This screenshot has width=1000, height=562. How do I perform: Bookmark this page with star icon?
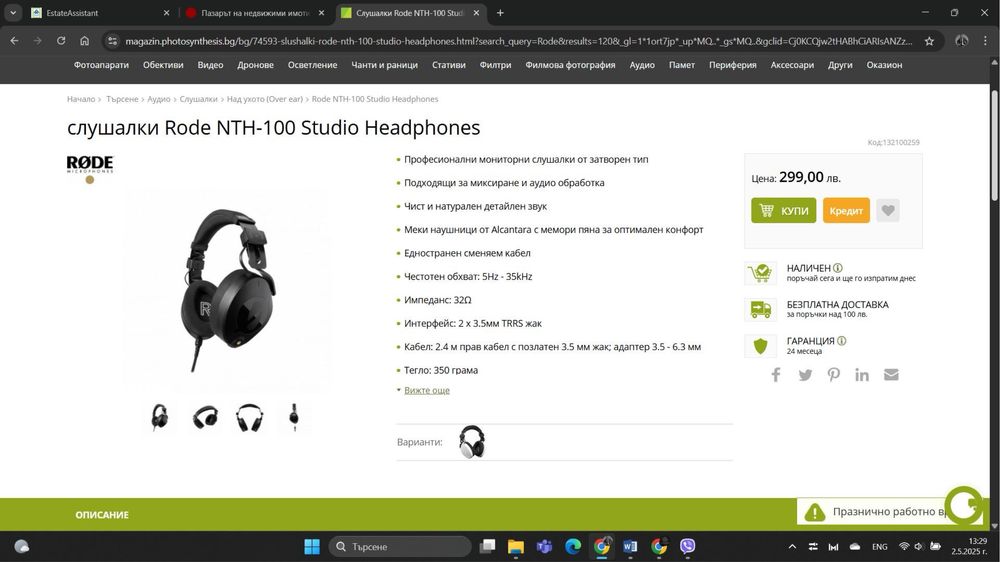929,41
